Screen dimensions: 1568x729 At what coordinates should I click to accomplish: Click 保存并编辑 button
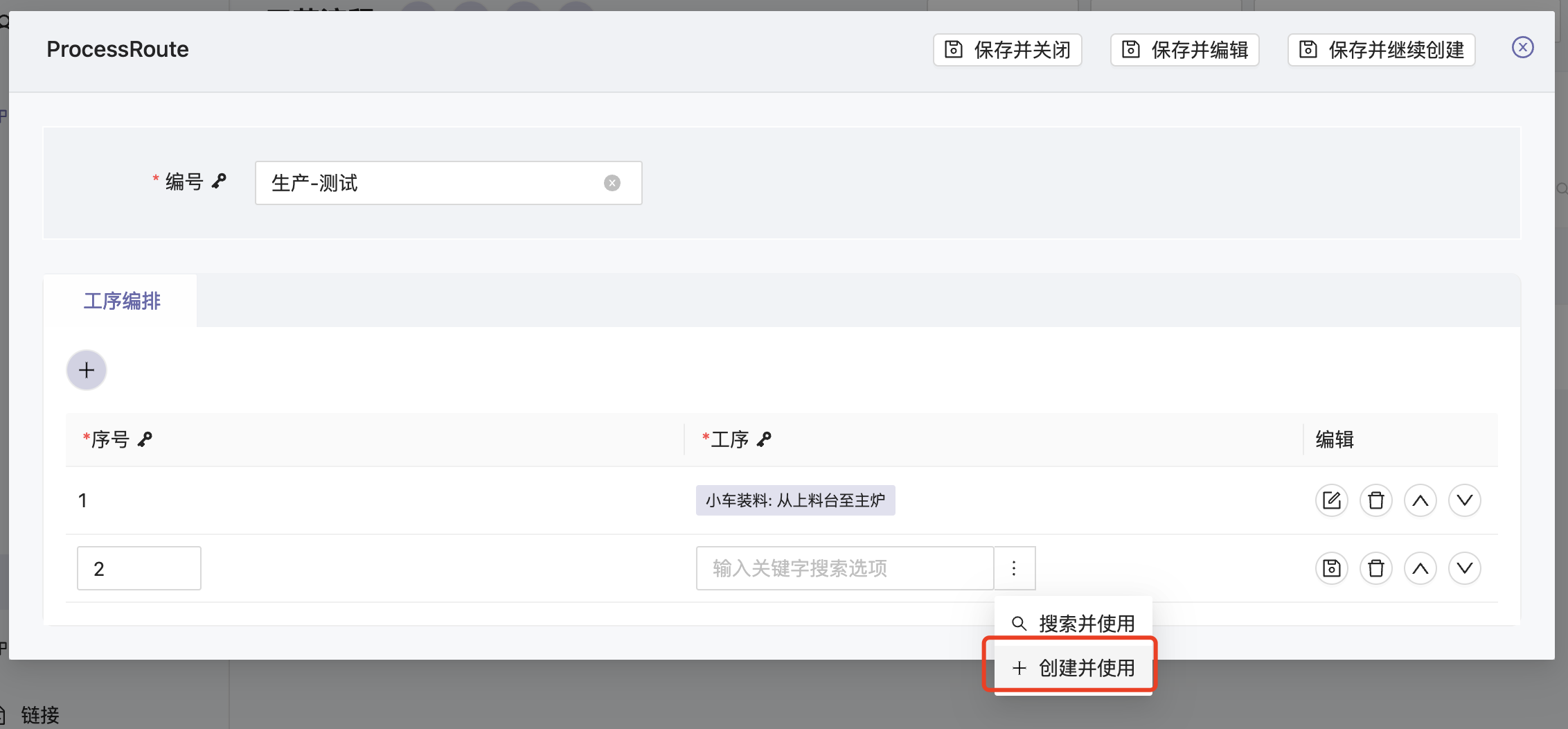tap(1185, 50)
